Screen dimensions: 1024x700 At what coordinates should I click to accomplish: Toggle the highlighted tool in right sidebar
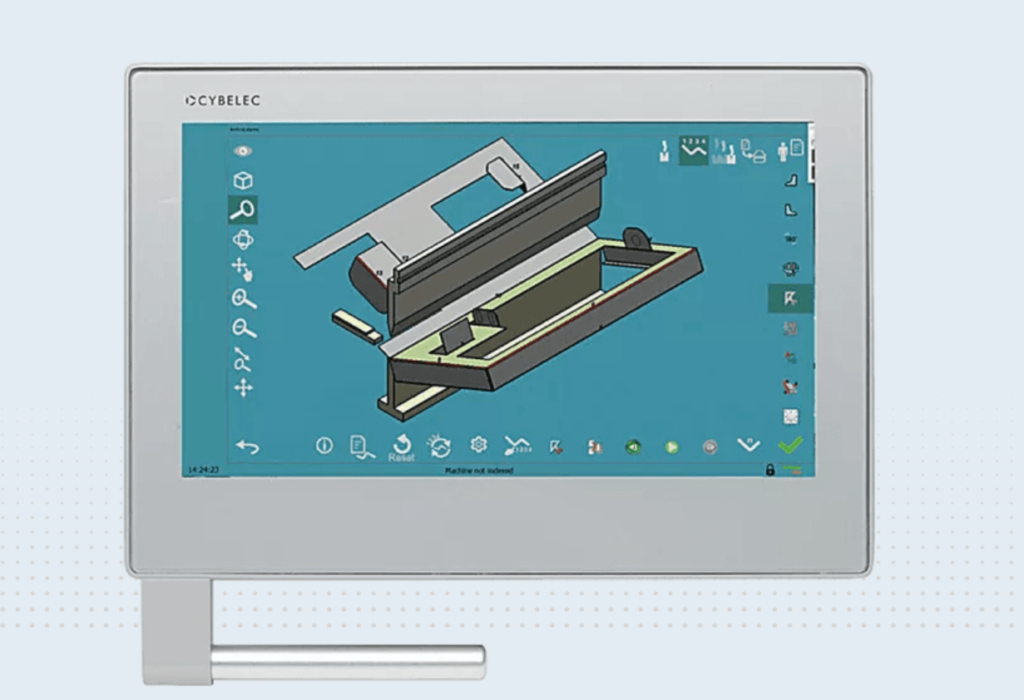(x=789, y=298)
